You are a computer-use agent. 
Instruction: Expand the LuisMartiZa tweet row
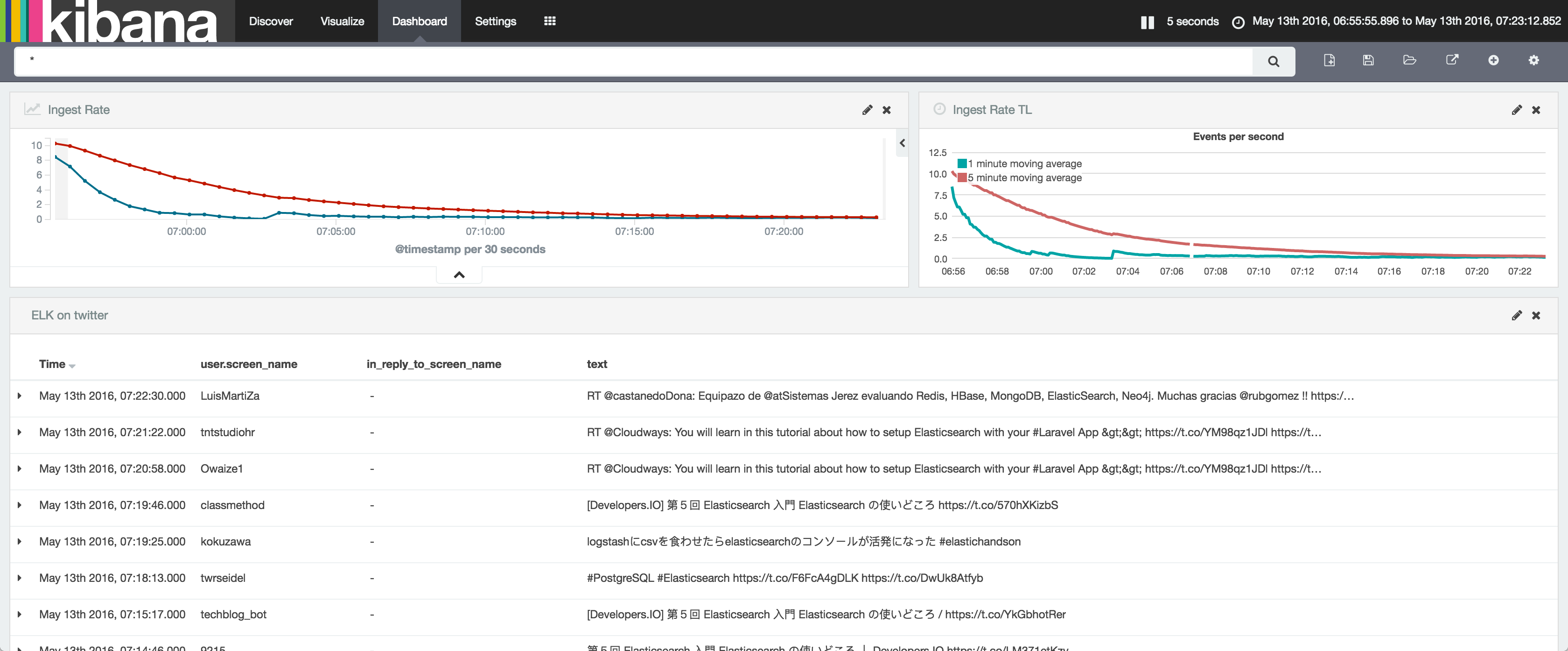(x=20, y=396)
